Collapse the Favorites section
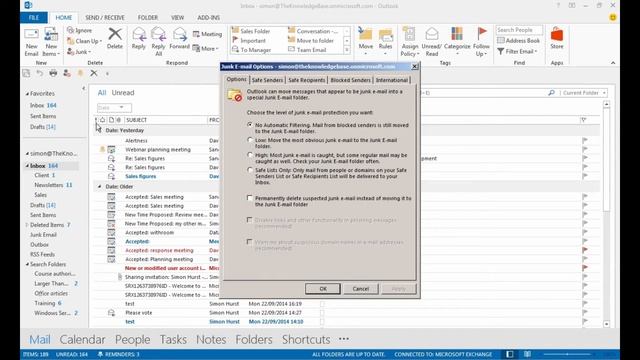640x360 pixels. [27, 94]
